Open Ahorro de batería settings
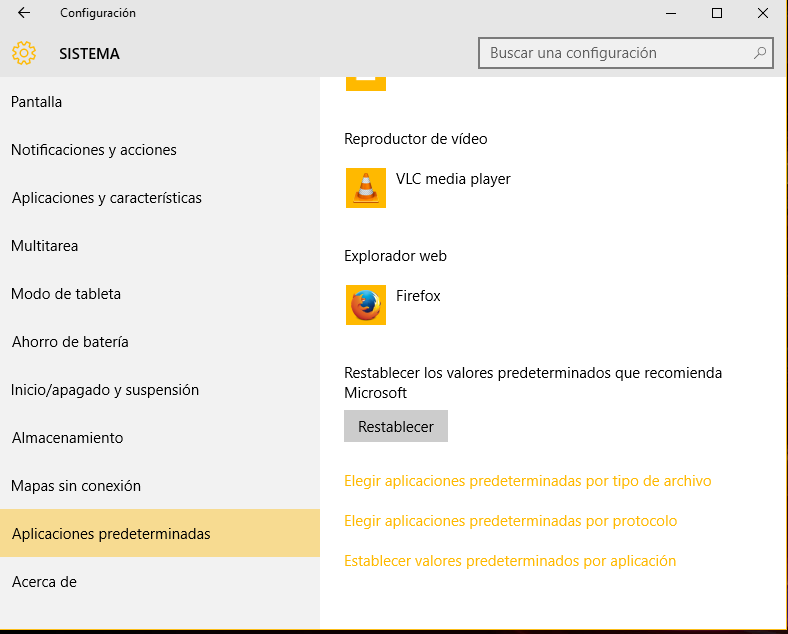The height and width of the screenshot is (634, 788). pos(160,342)
